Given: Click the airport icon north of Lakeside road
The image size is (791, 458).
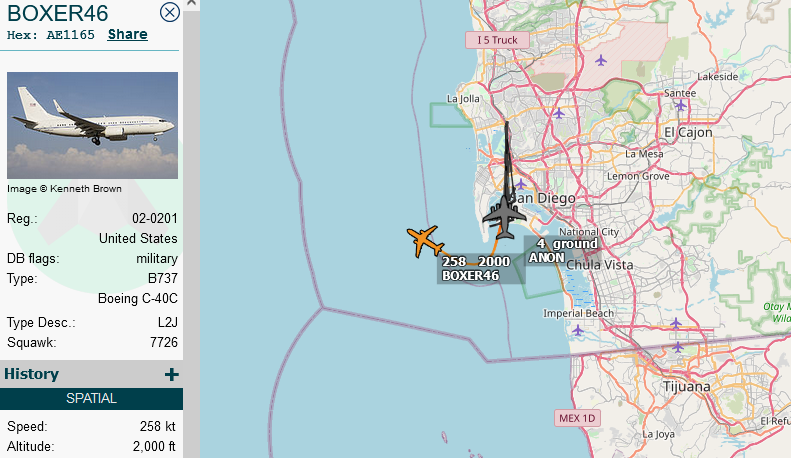Looking at the screenshot, I should (600, 61).
